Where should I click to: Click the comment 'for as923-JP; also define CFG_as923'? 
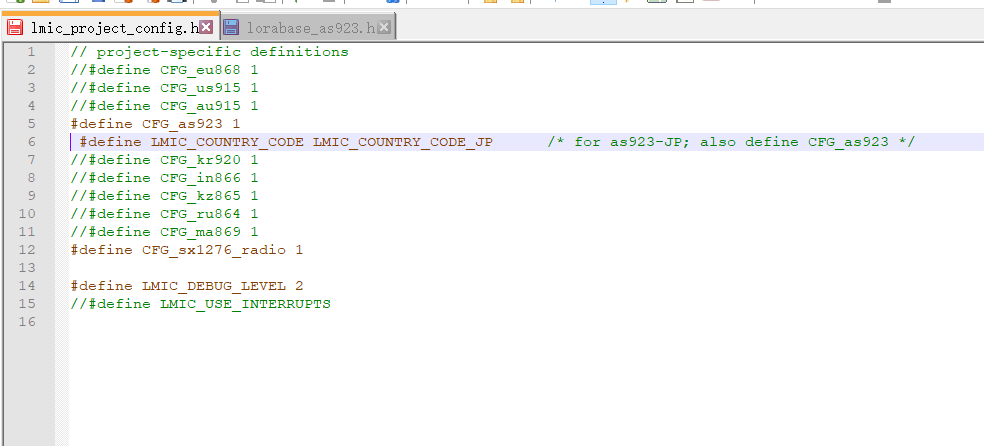point(732,142)
